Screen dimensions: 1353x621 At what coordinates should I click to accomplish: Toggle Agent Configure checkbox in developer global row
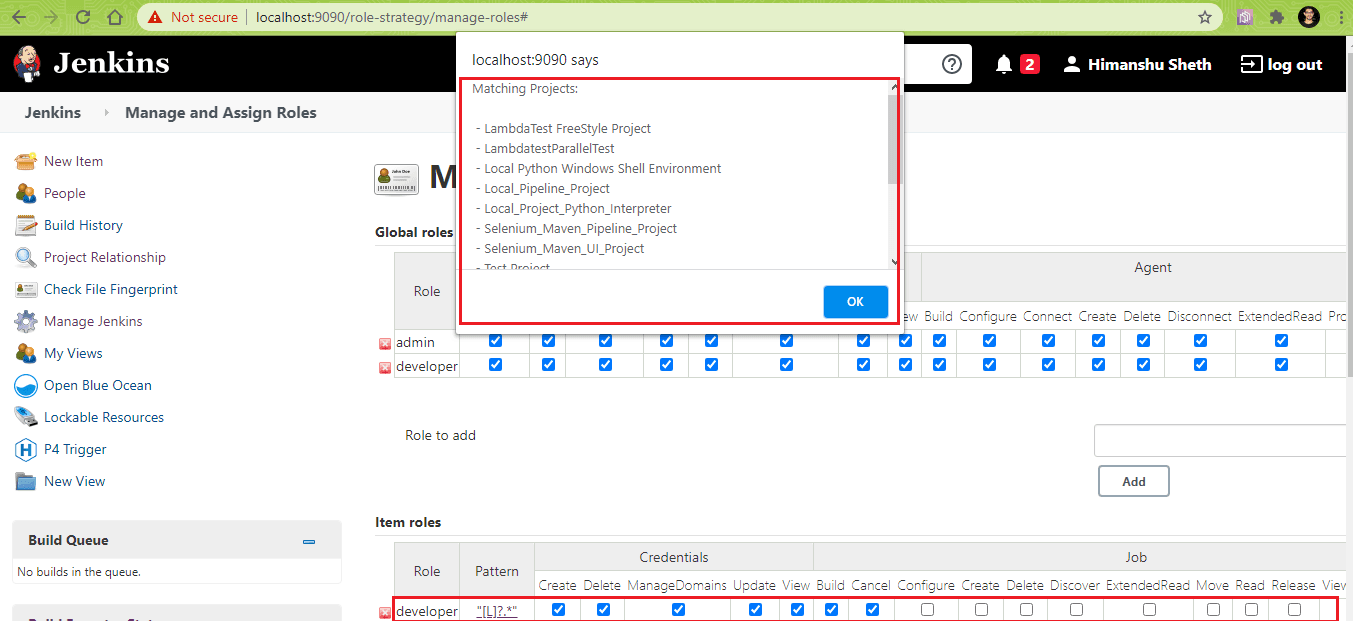[989, 365]
